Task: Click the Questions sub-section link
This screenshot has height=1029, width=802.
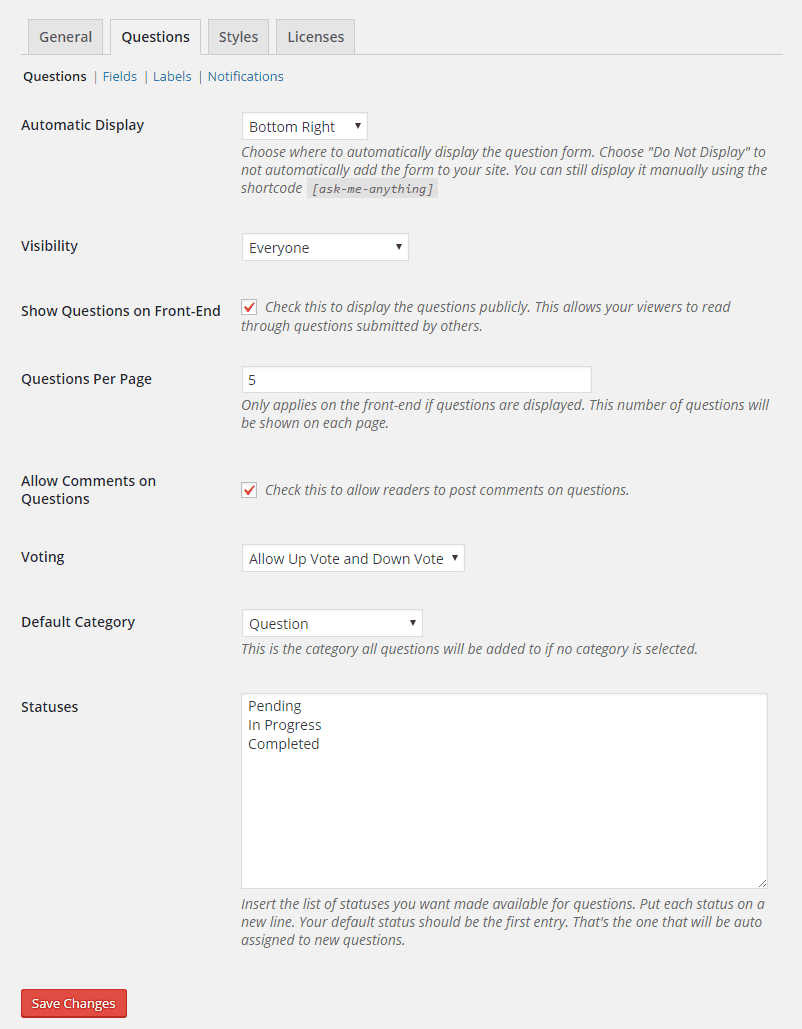Action: (55, 76)
